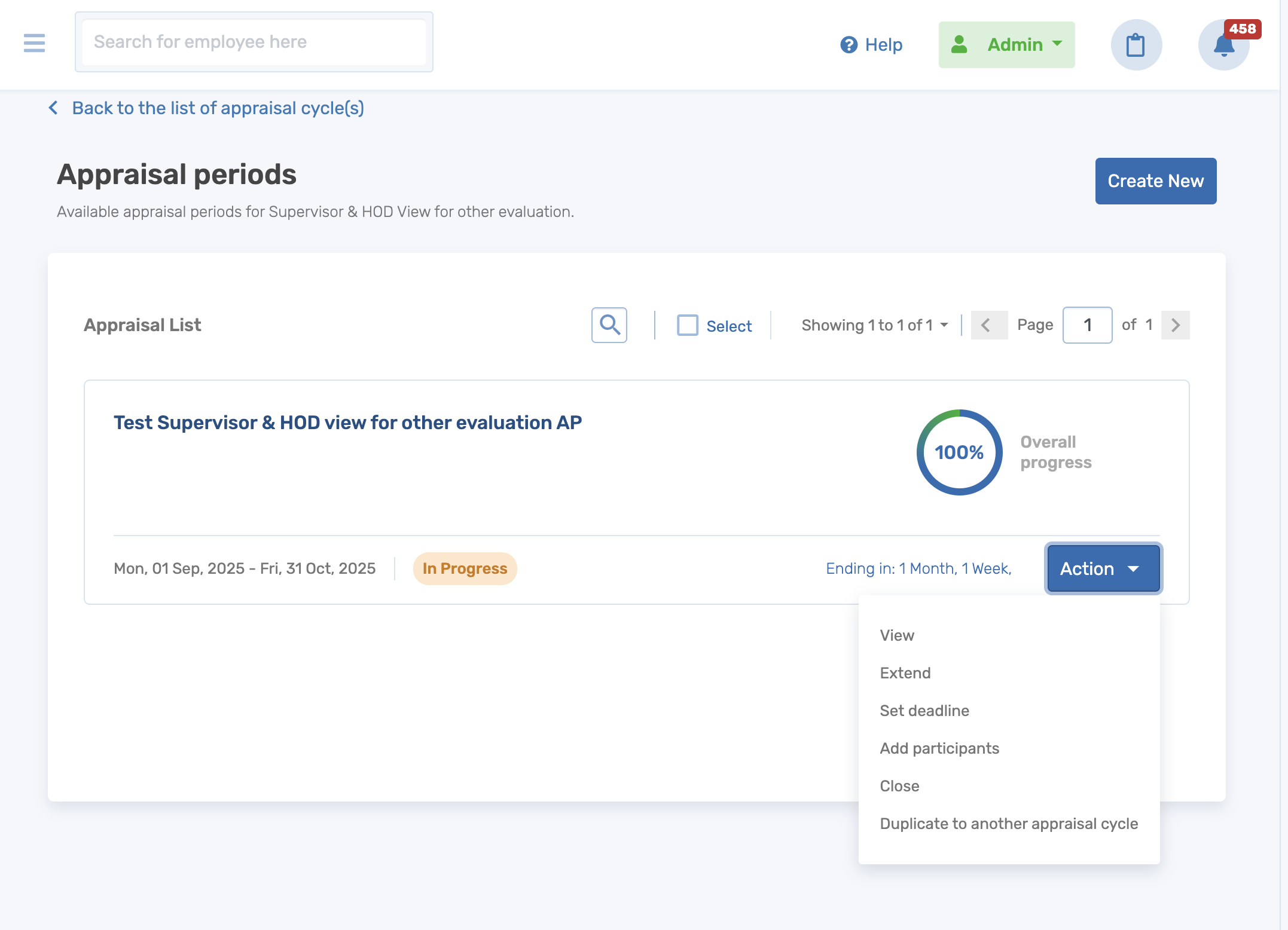
Task: Click the Help question mark icon
Action: (849, 45)
